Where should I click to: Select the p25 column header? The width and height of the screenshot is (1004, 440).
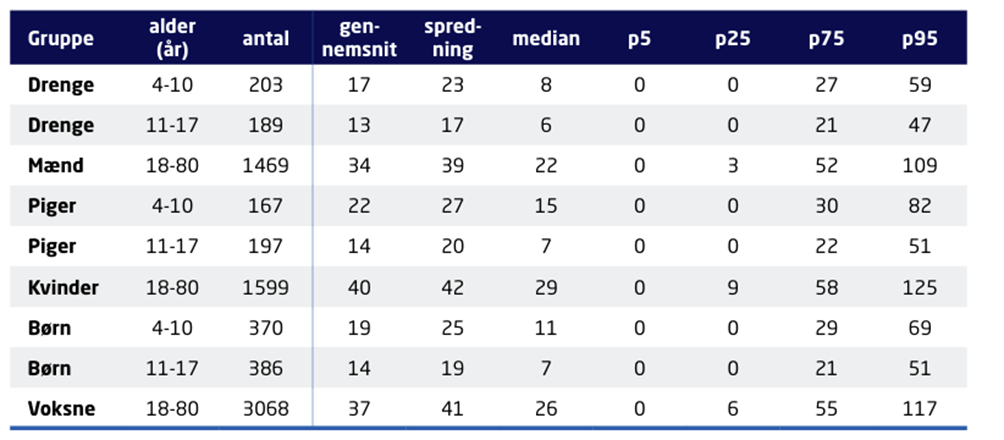coord(733,39)
